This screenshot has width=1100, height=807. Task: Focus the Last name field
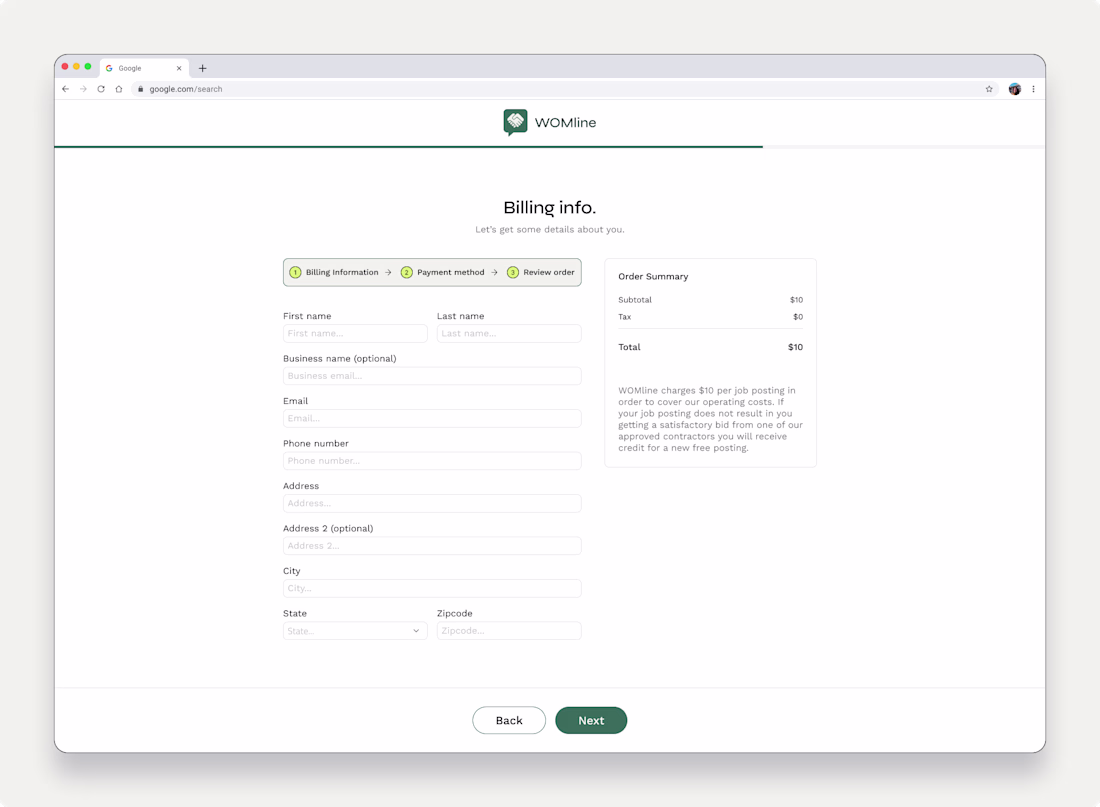pyautogui.click(x=509, y=333)
